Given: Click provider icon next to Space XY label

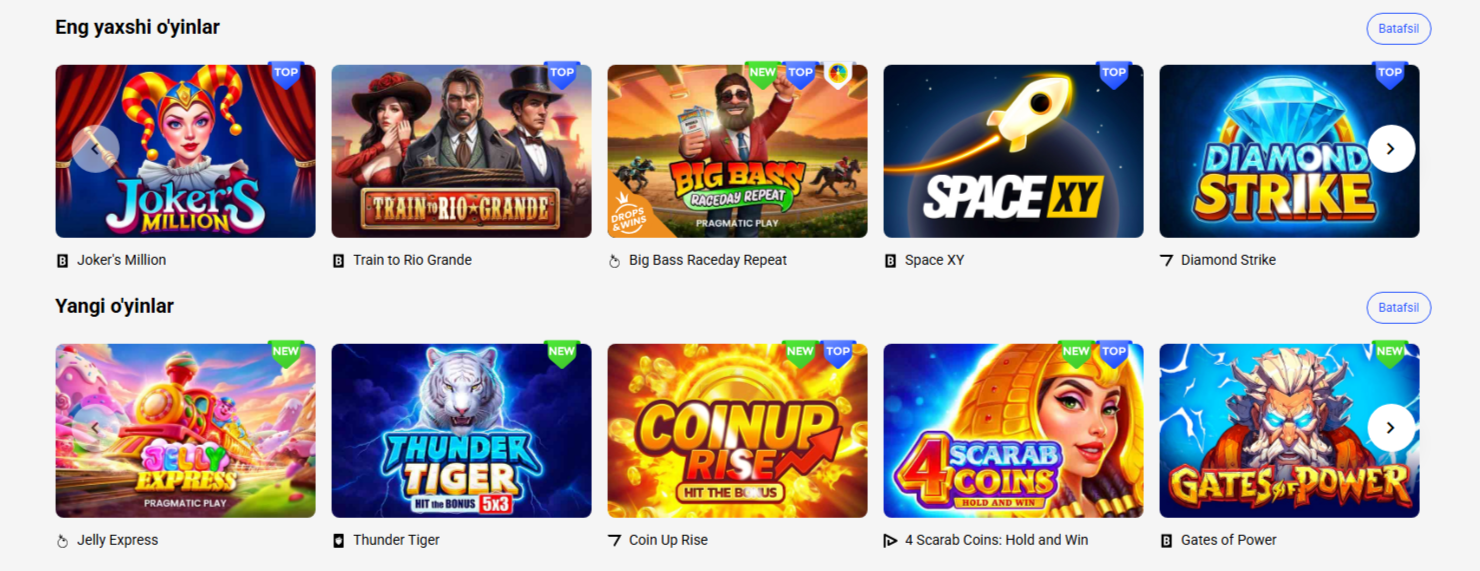Looking at the screenshot, I should [891, 261].
